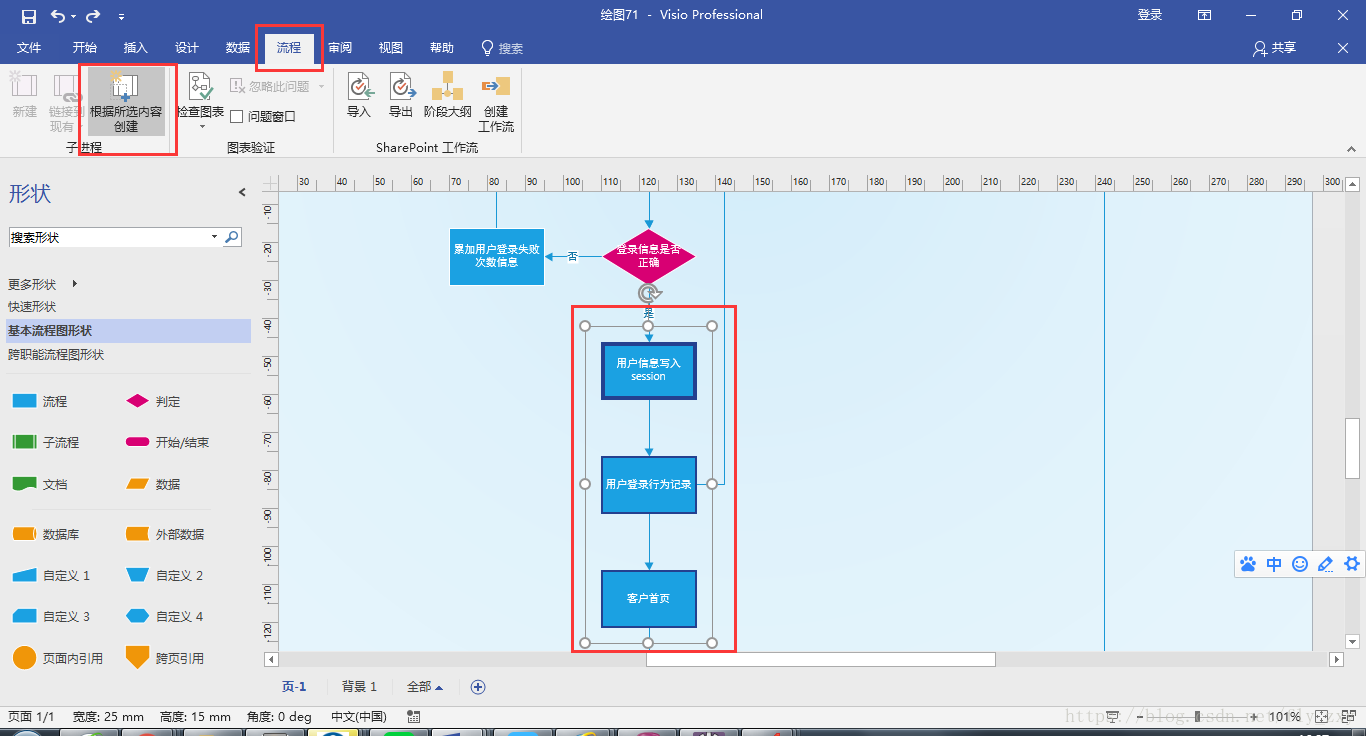
Task: Select the 数据 parallelogram shape
Action: pyautogui.click(x=153, y=484)
